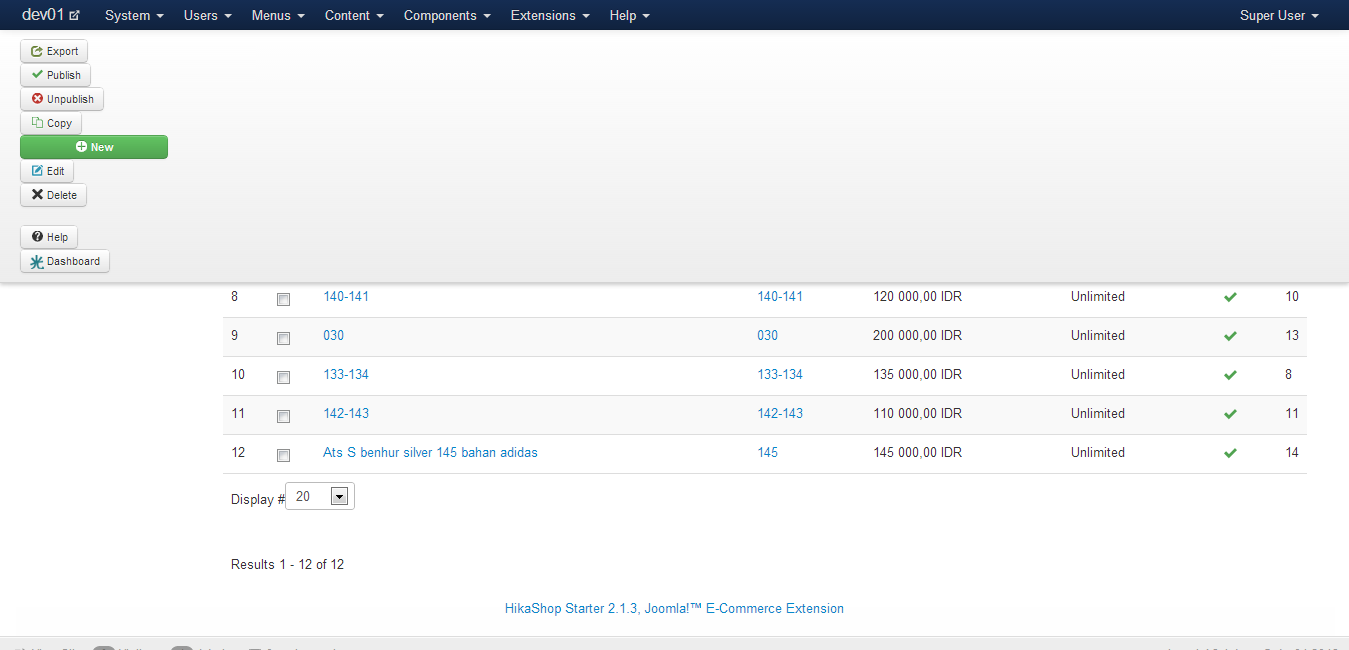Viewport: 1349px width, 650px height.
Task: Click Unlimited quantity in row 12
Action: [x=1098, y=452]
